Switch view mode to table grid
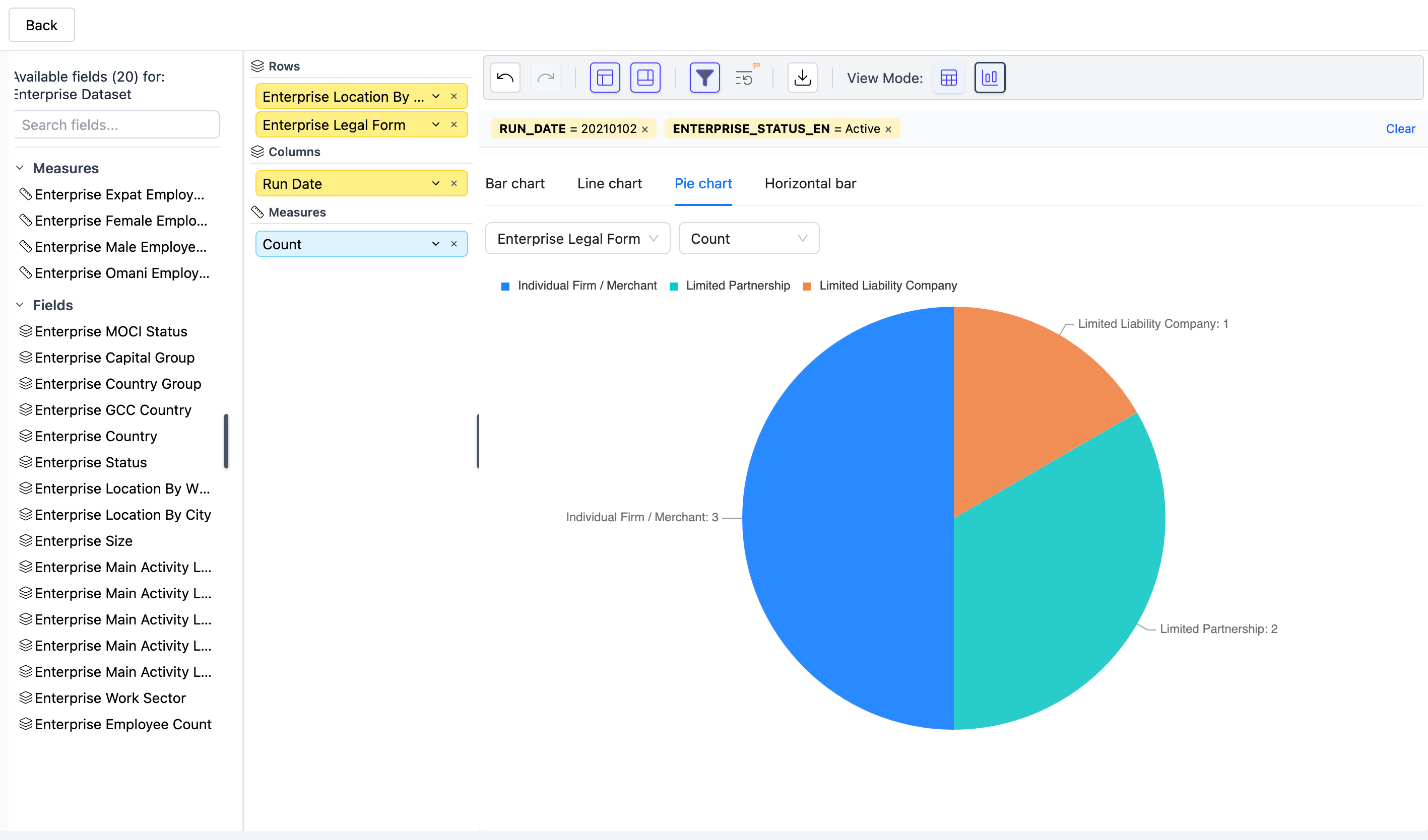Image resolution: width=1428 pixels, height=840 pixels. pyautogui.click(x=948, y=78)
